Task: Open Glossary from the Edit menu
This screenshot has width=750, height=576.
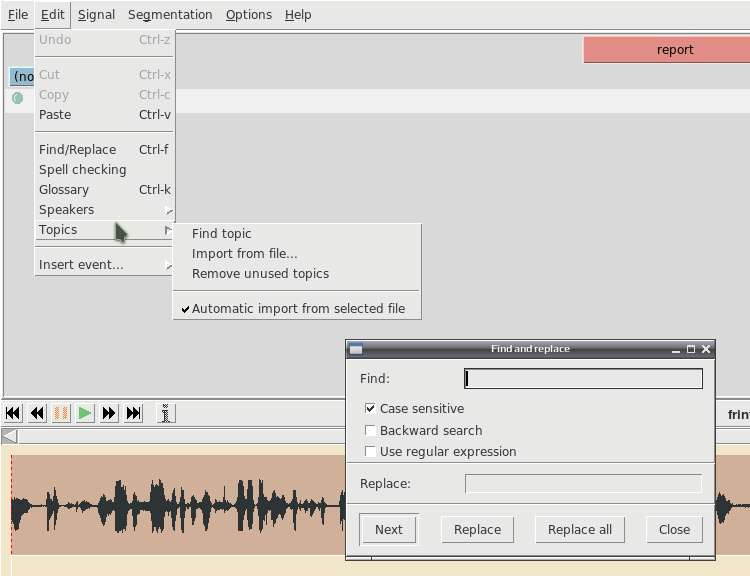Action: tap(104, 190)
